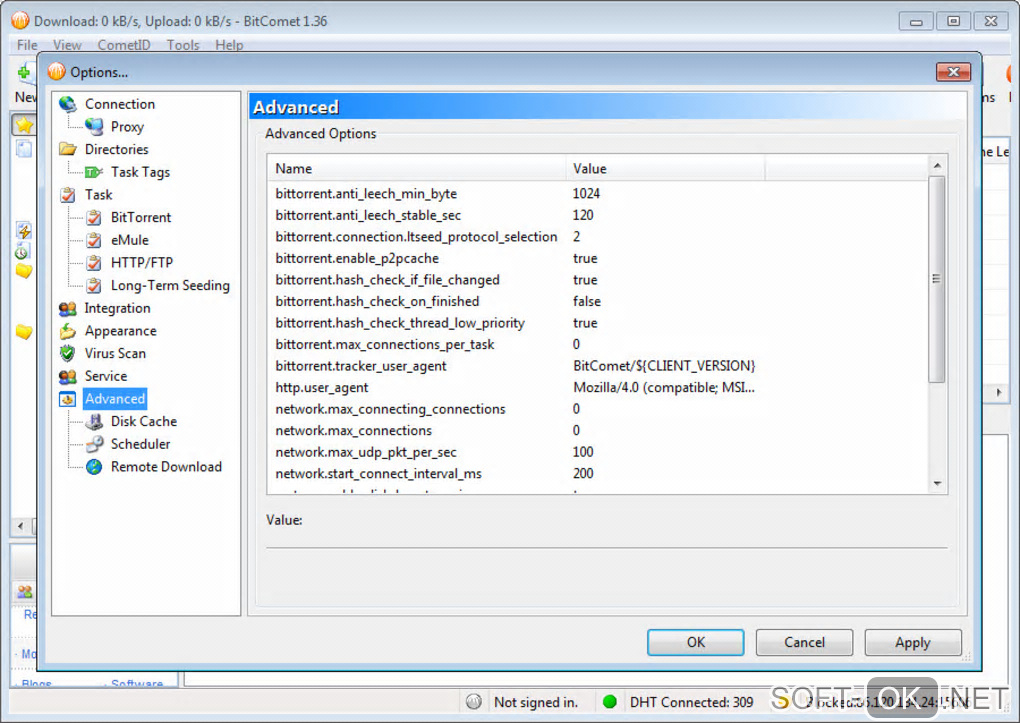Select bittorrent.enable_p2pcache row
The width and height of the screenshot is (1020, 723).
pyautogui.click(x=597, y=258)
